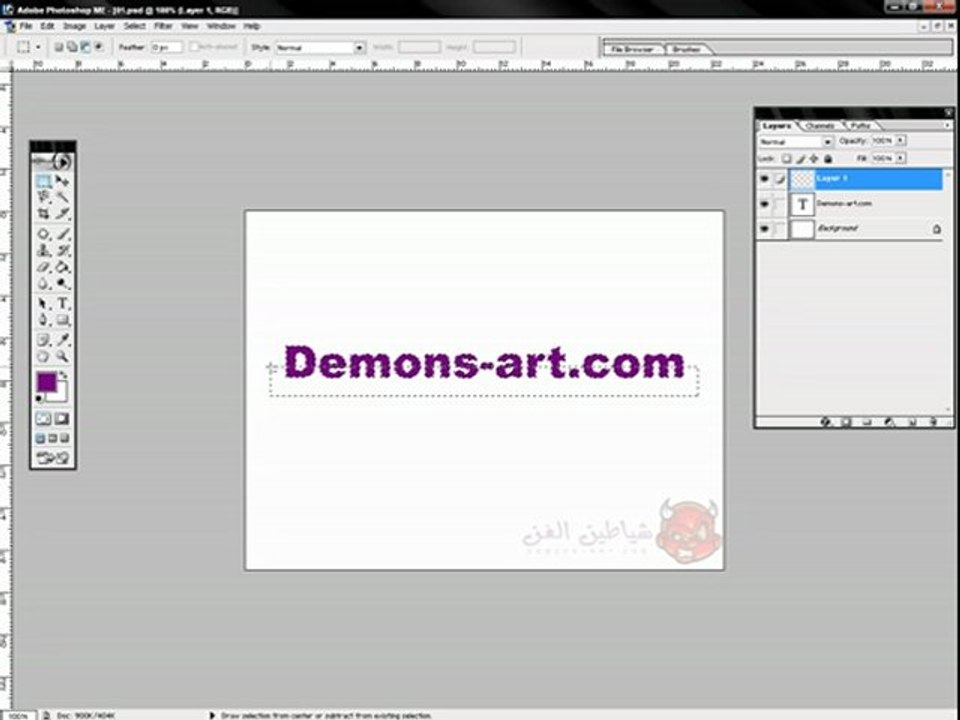
Task: Click the purple foreground color swatch
Action: 45,381
